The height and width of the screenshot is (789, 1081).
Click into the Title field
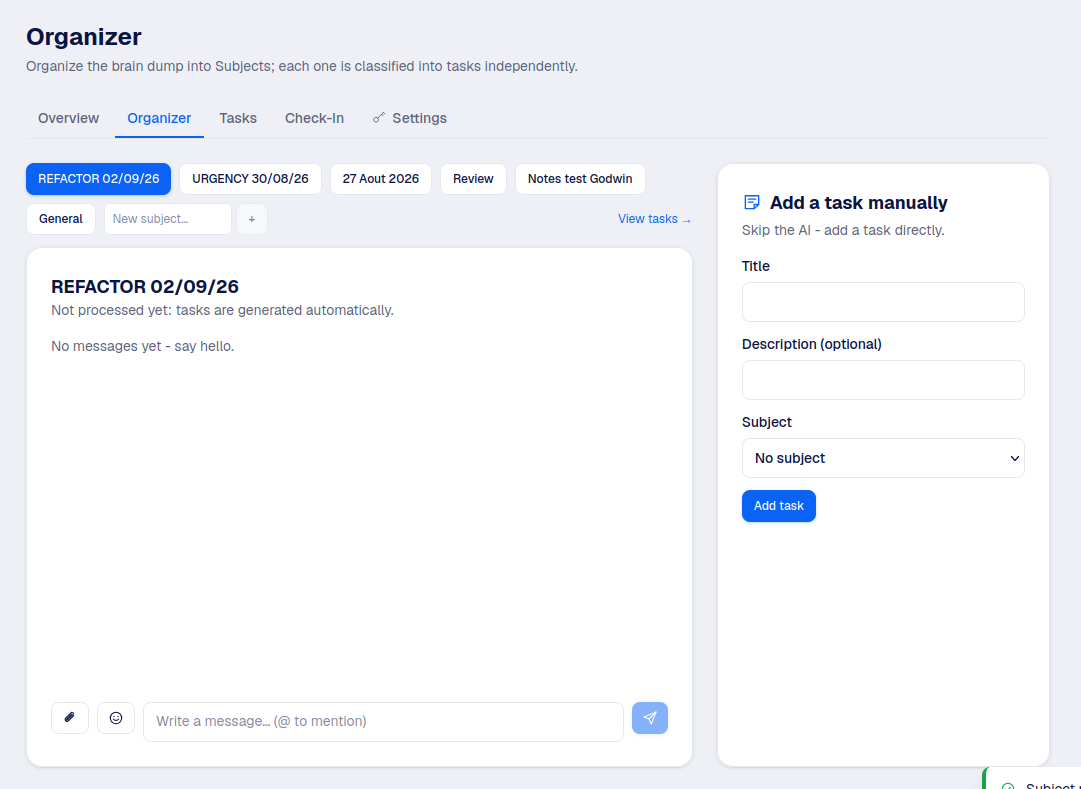pyautogui.click(x=882, y=301)
